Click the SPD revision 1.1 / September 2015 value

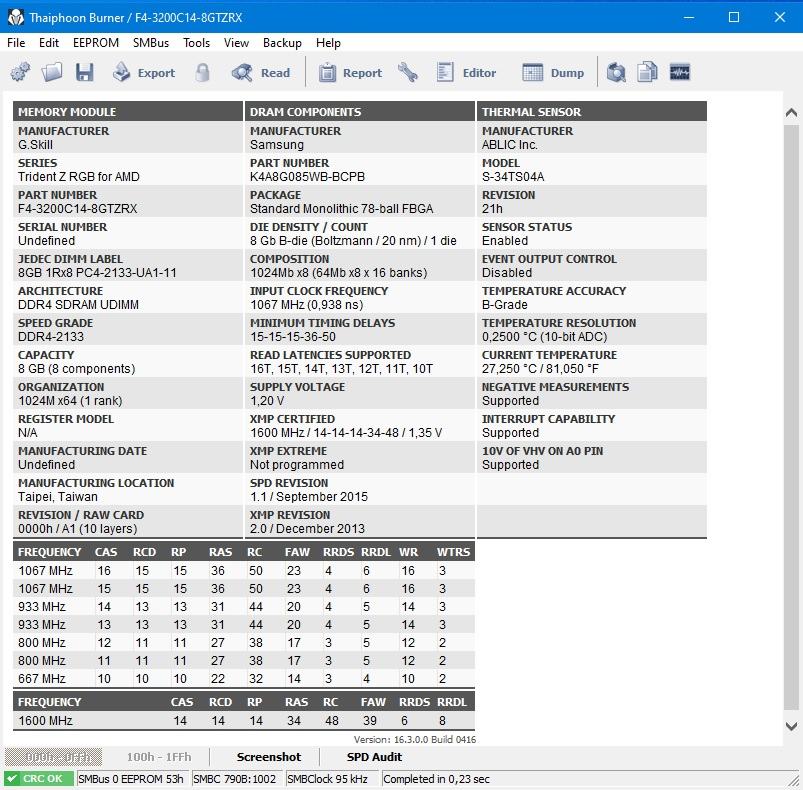tap(309, 497)
